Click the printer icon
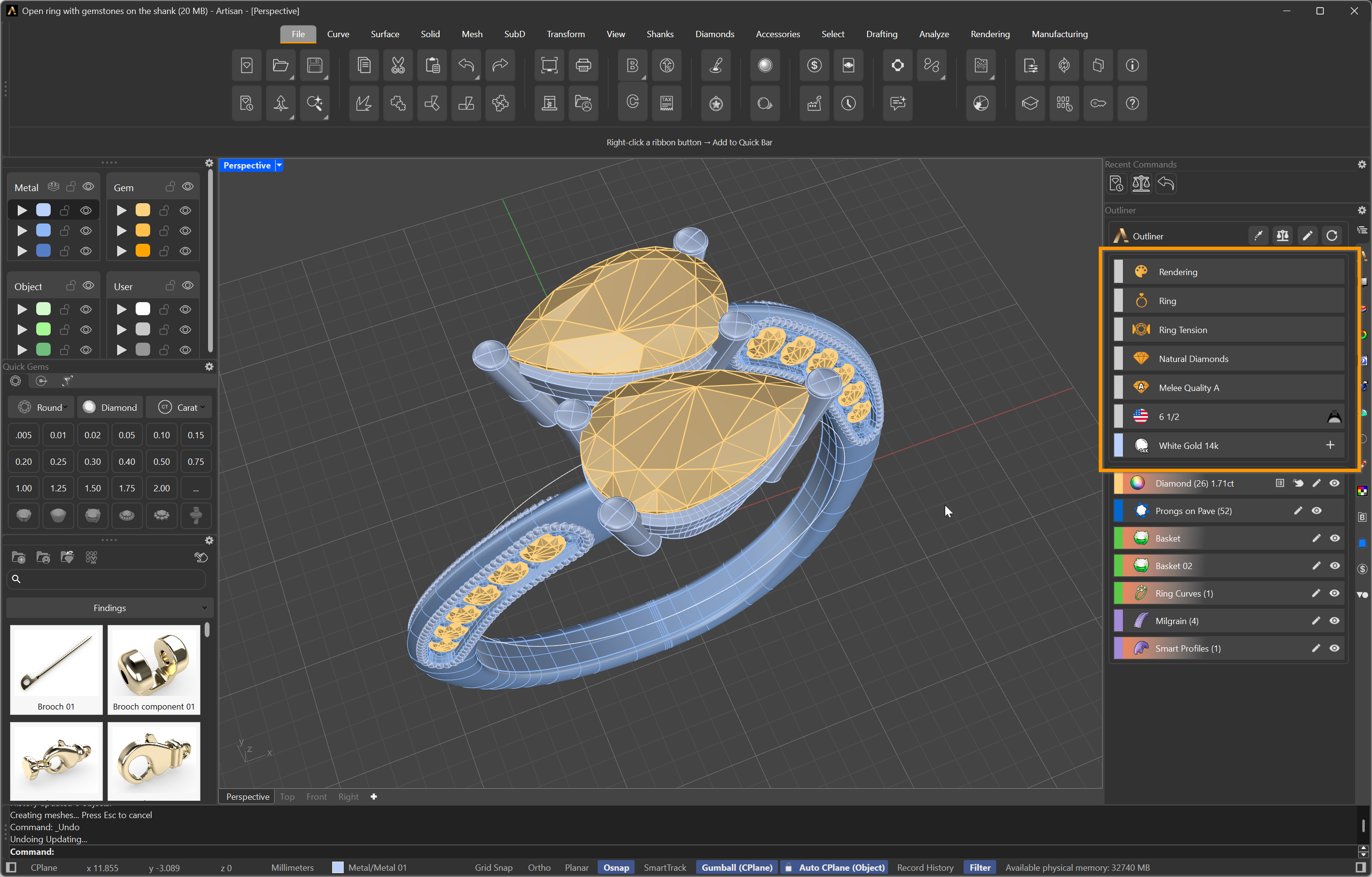This screenshot has height=877, width=1372. tap(584, 66)
